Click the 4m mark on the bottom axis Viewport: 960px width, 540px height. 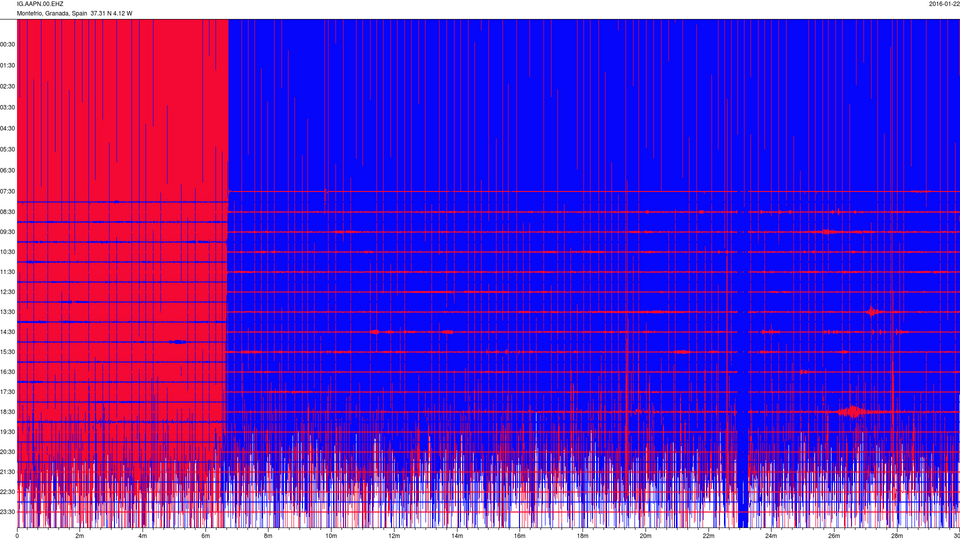click(143, 536)
